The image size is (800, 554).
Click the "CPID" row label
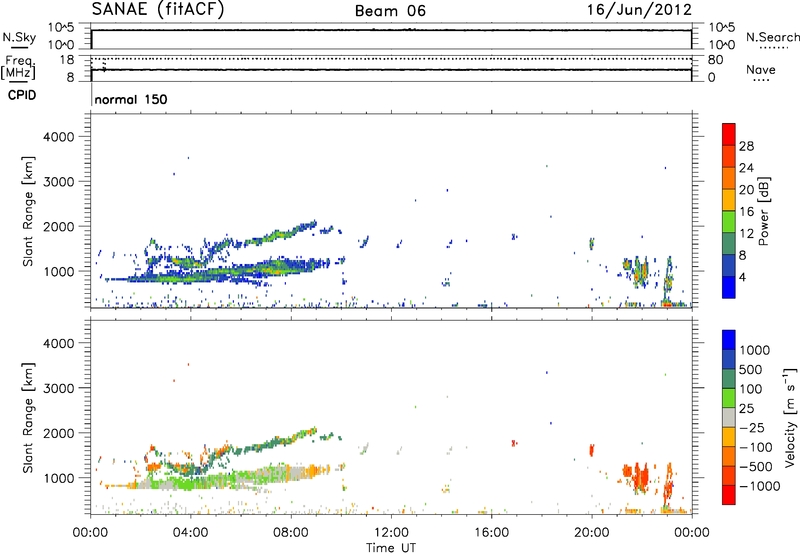tap(22, 95)
